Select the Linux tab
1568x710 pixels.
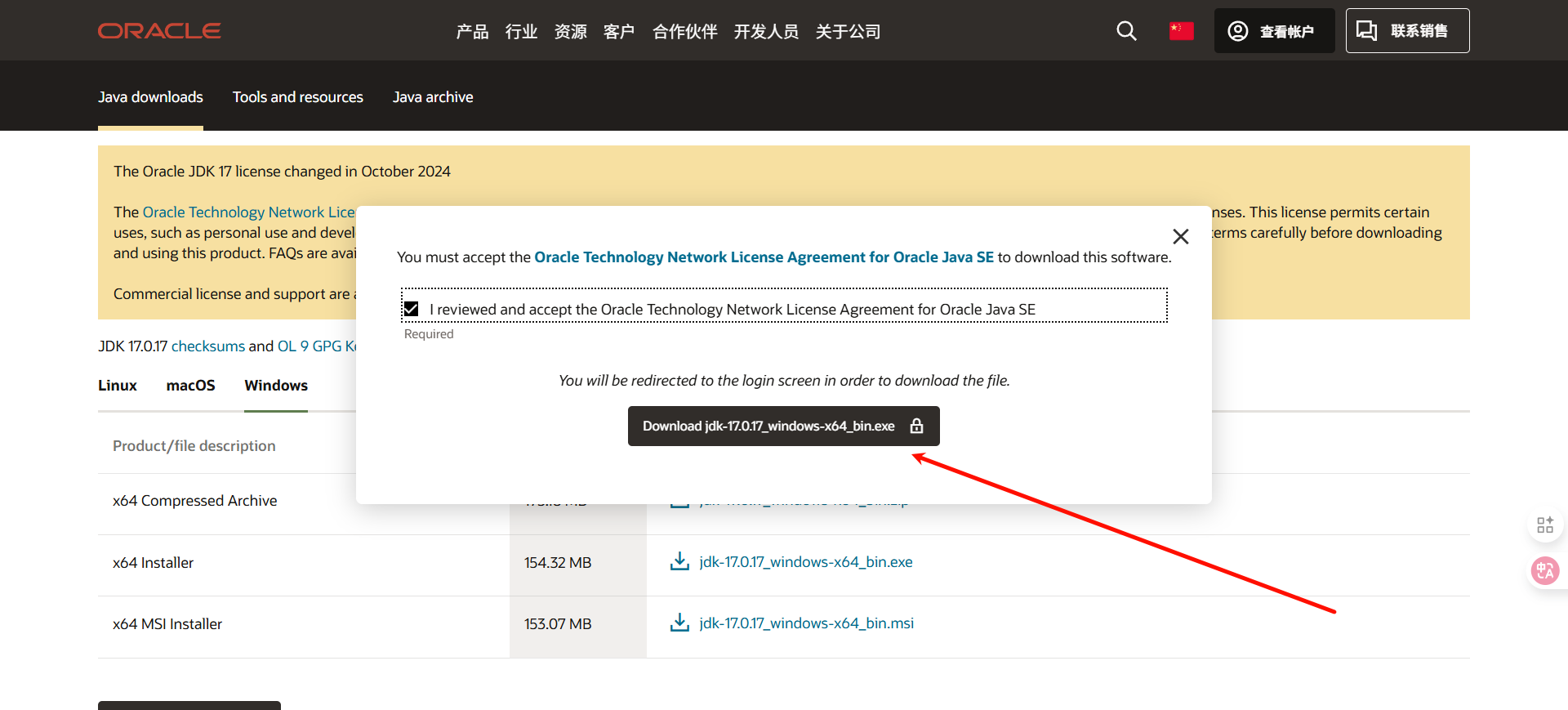tap(118, 386)
